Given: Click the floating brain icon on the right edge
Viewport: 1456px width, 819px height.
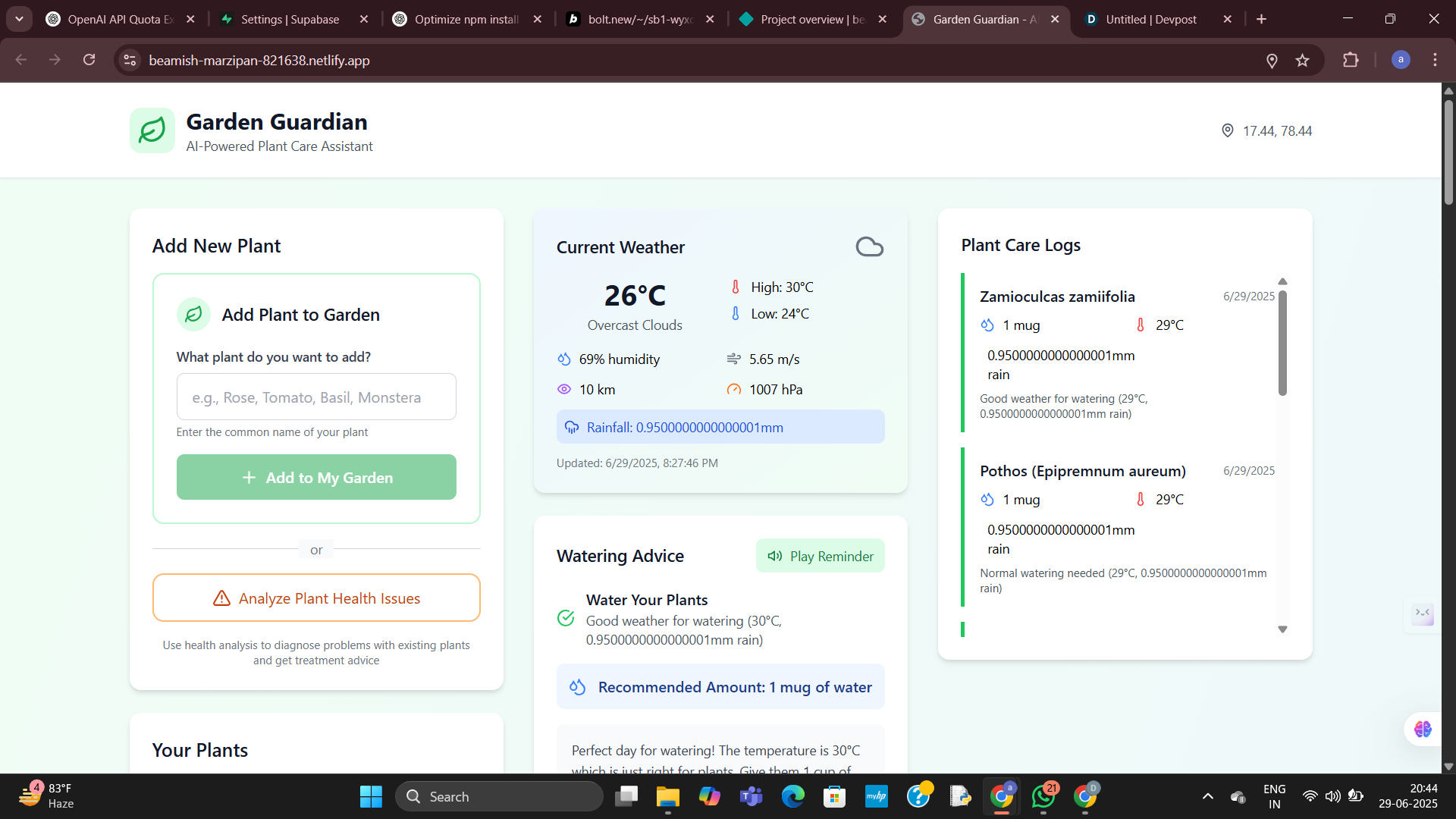Looking at the screenshot, I should click(1422, 730).
